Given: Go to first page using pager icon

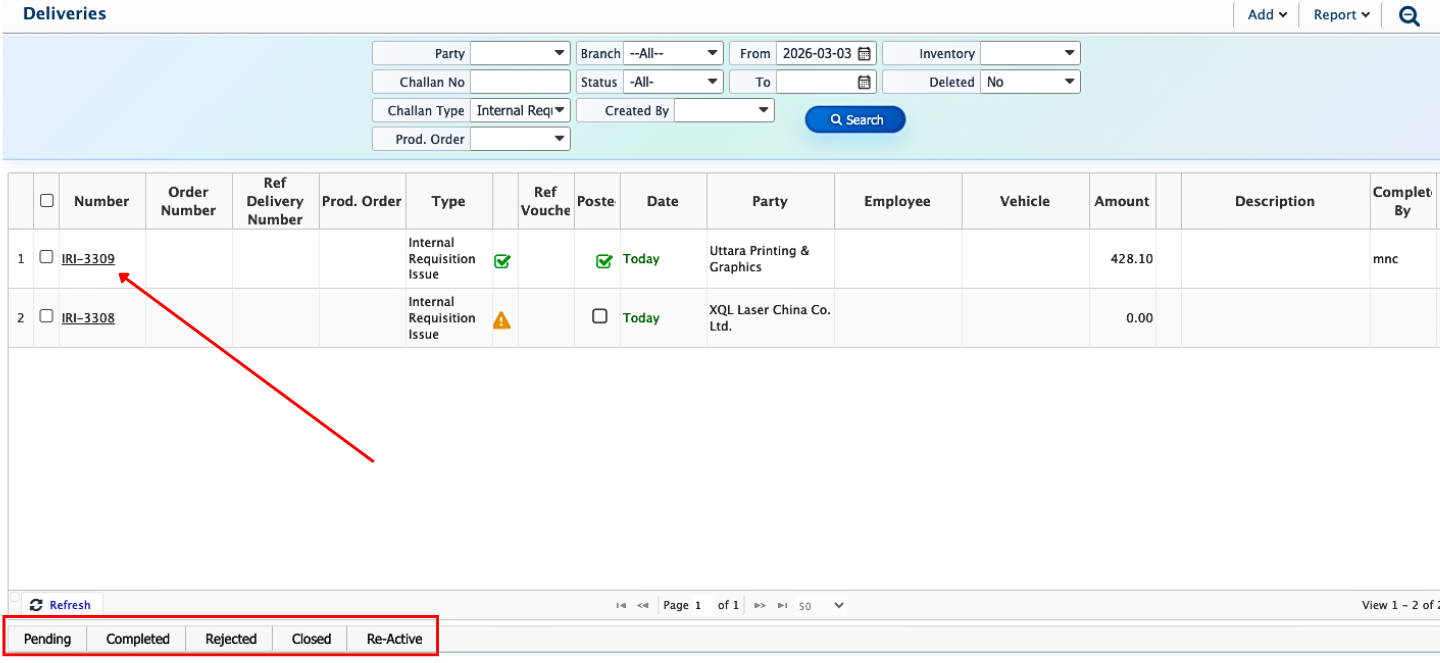Looking at the screenshot, I should pyautogui.click(x=621, y=605).
